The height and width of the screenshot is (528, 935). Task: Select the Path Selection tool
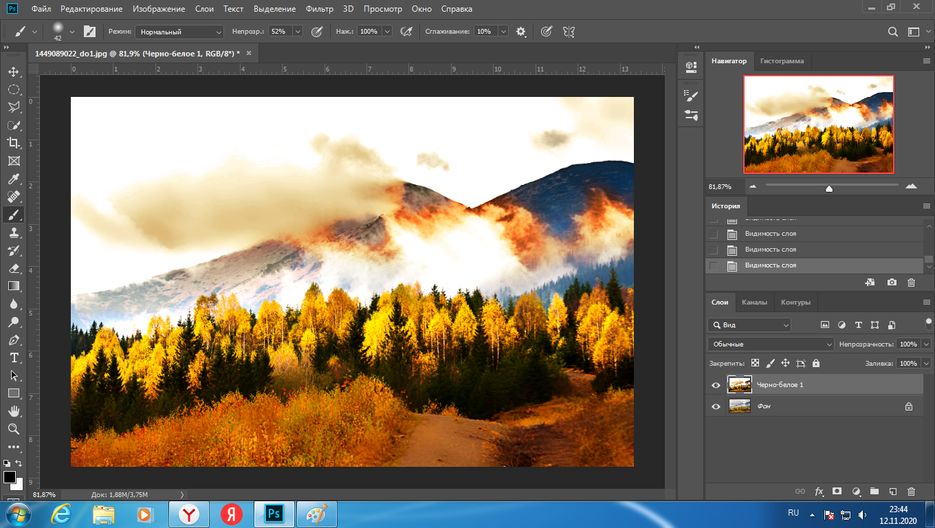[x=13, y=376]
